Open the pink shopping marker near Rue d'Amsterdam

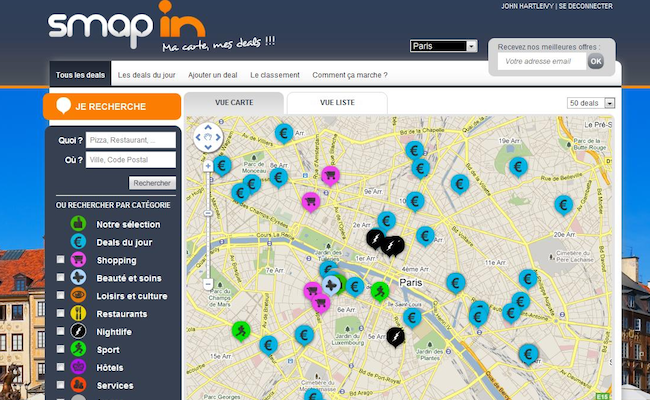[330, 176]
